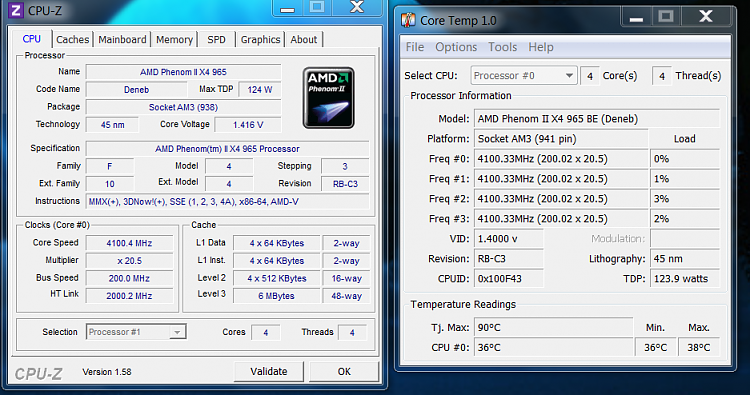Click the 48-way Level 3 associativity value

coord(346,296)
